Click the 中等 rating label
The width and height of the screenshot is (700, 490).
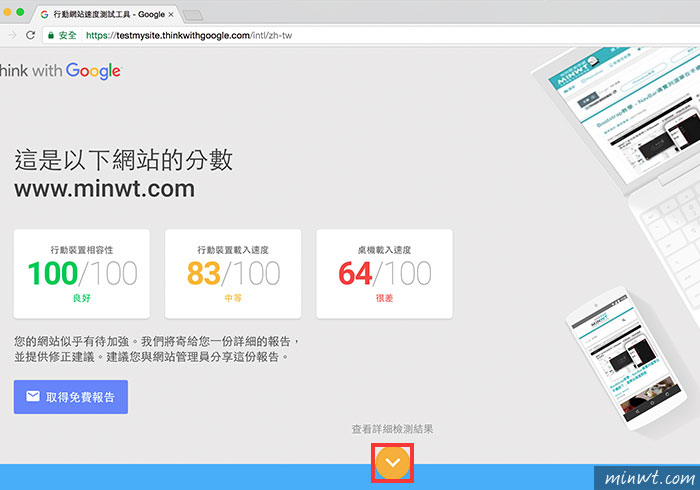click(233, 298)
